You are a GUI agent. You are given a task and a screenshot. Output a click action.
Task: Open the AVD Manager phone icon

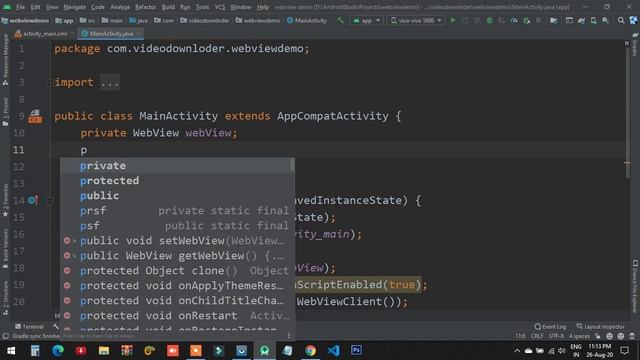(593, 20)
